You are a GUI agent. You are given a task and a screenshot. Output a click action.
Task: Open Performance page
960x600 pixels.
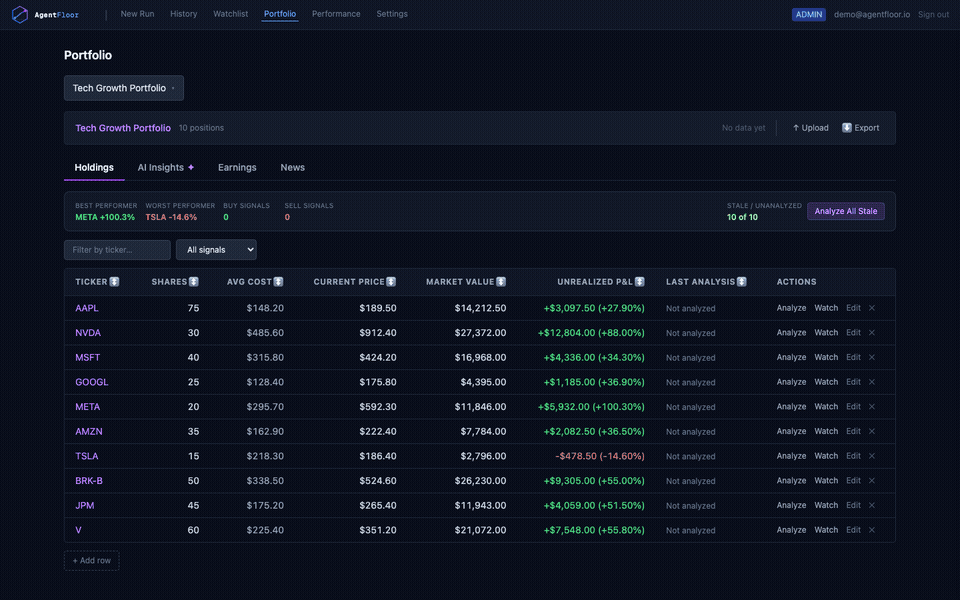click(336, 13)
